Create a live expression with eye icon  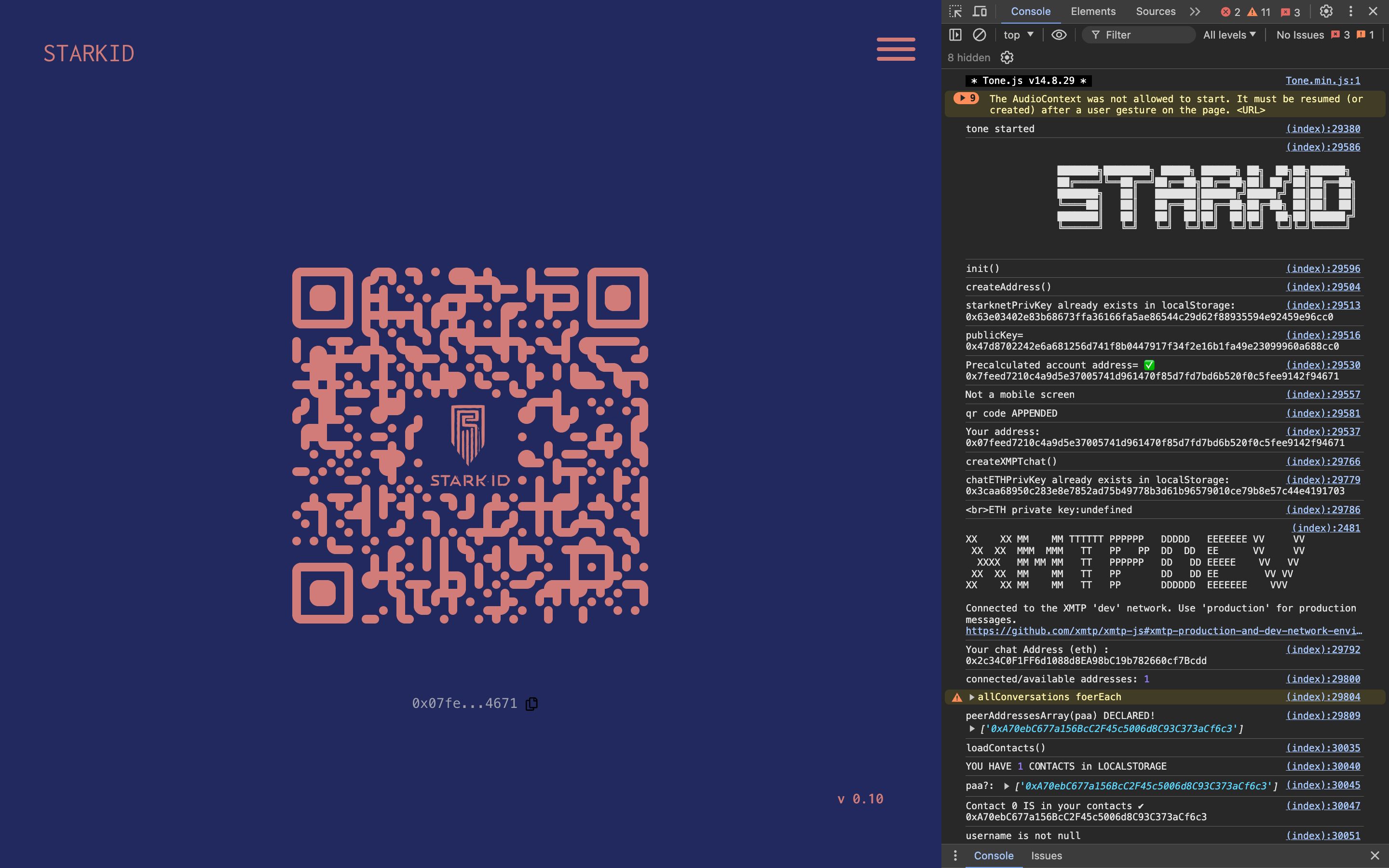pos(1059,35)
